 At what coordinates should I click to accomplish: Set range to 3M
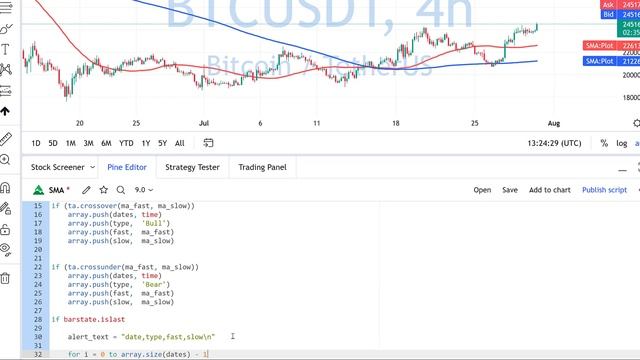(x=89, y=143)
